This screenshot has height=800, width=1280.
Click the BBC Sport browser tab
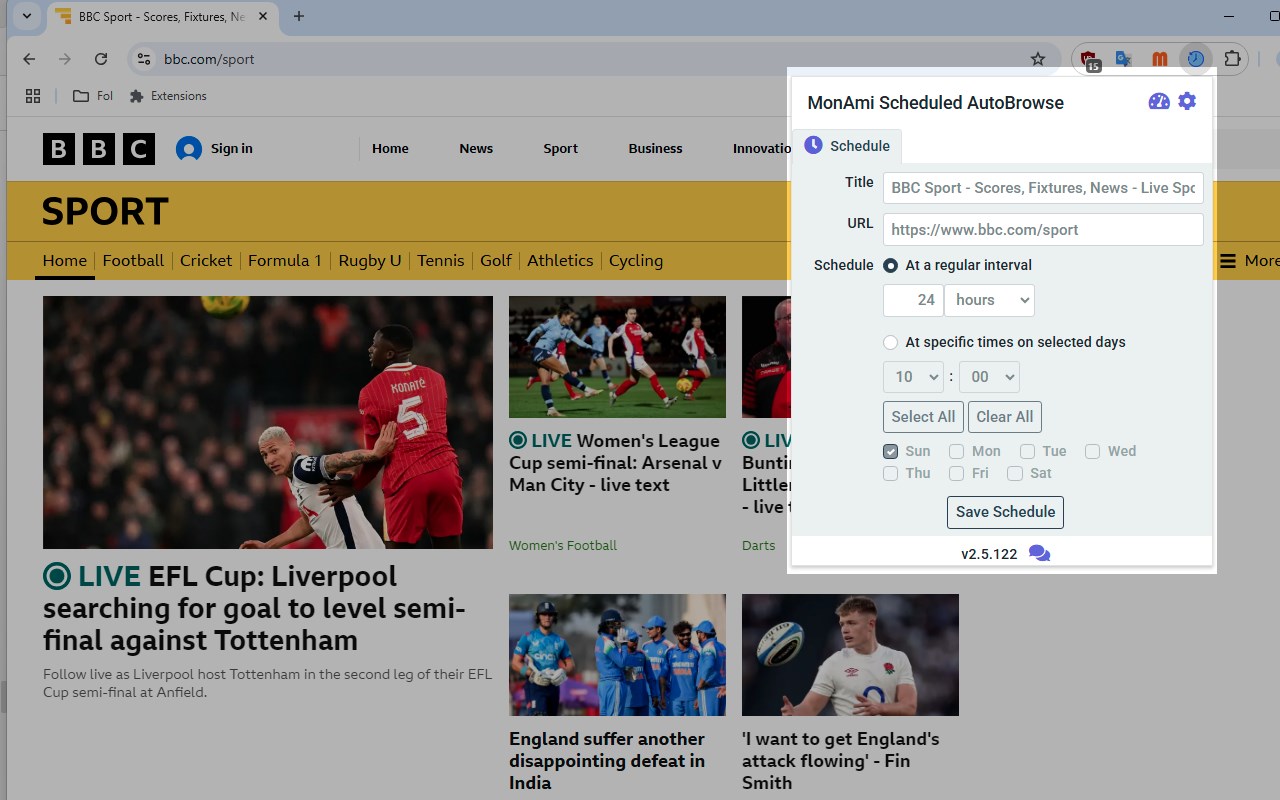click(162, 16)
